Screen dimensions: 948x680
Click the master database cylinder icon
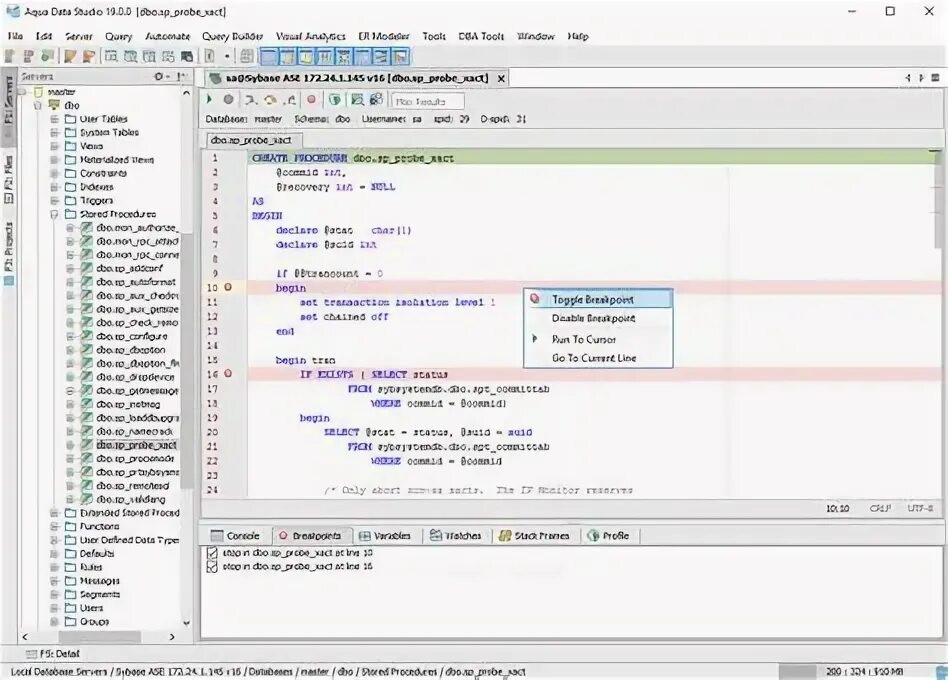38,91
